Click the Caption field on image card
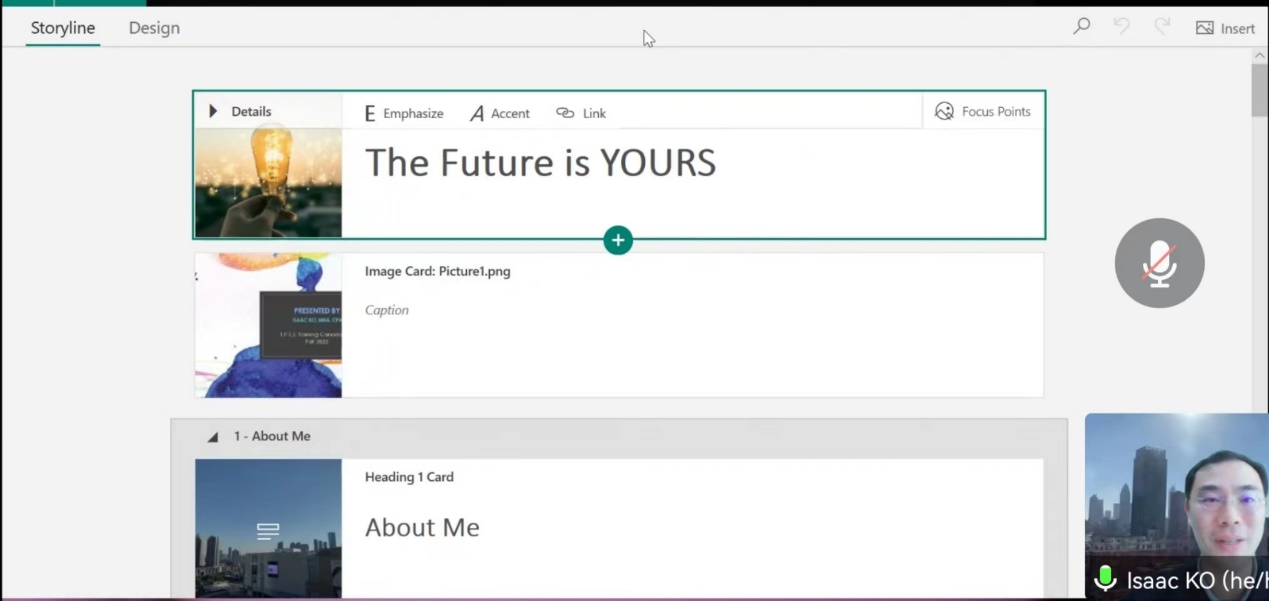Screen dimensions: 1269x601 click(387, 310)
